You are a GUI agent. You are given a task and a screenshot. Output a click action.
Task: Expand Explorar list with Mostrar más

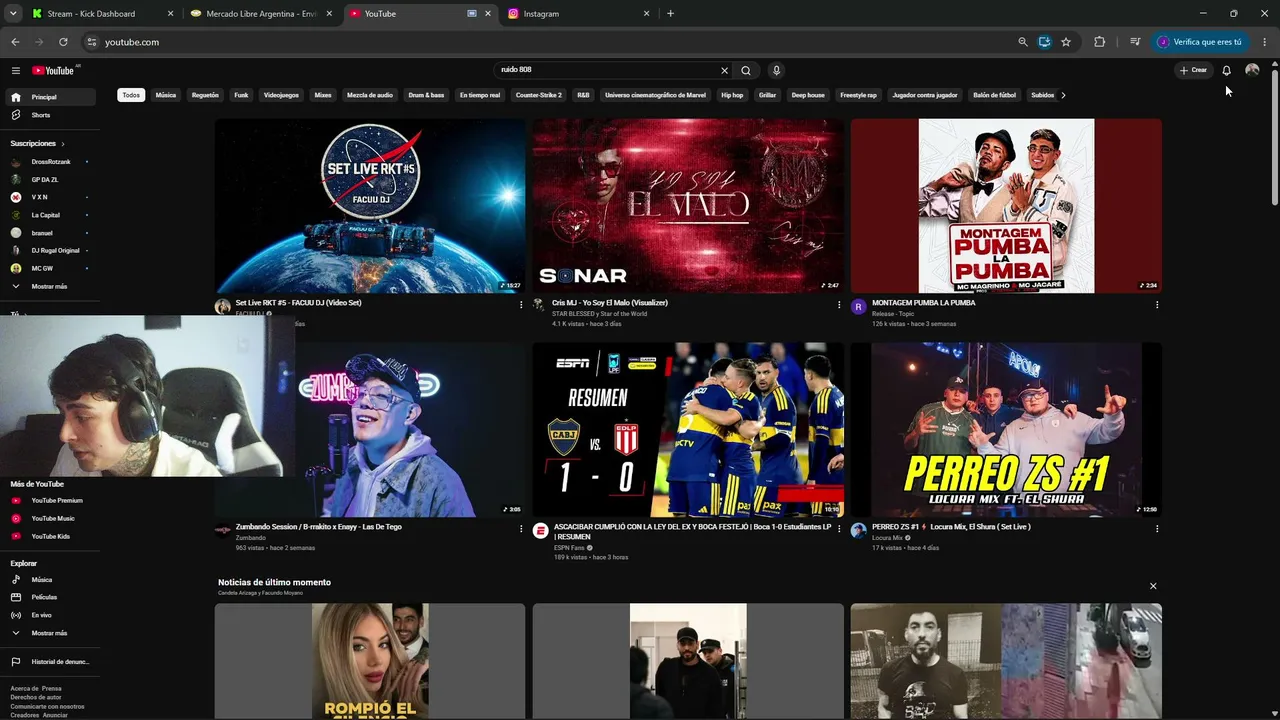point(52,633)
